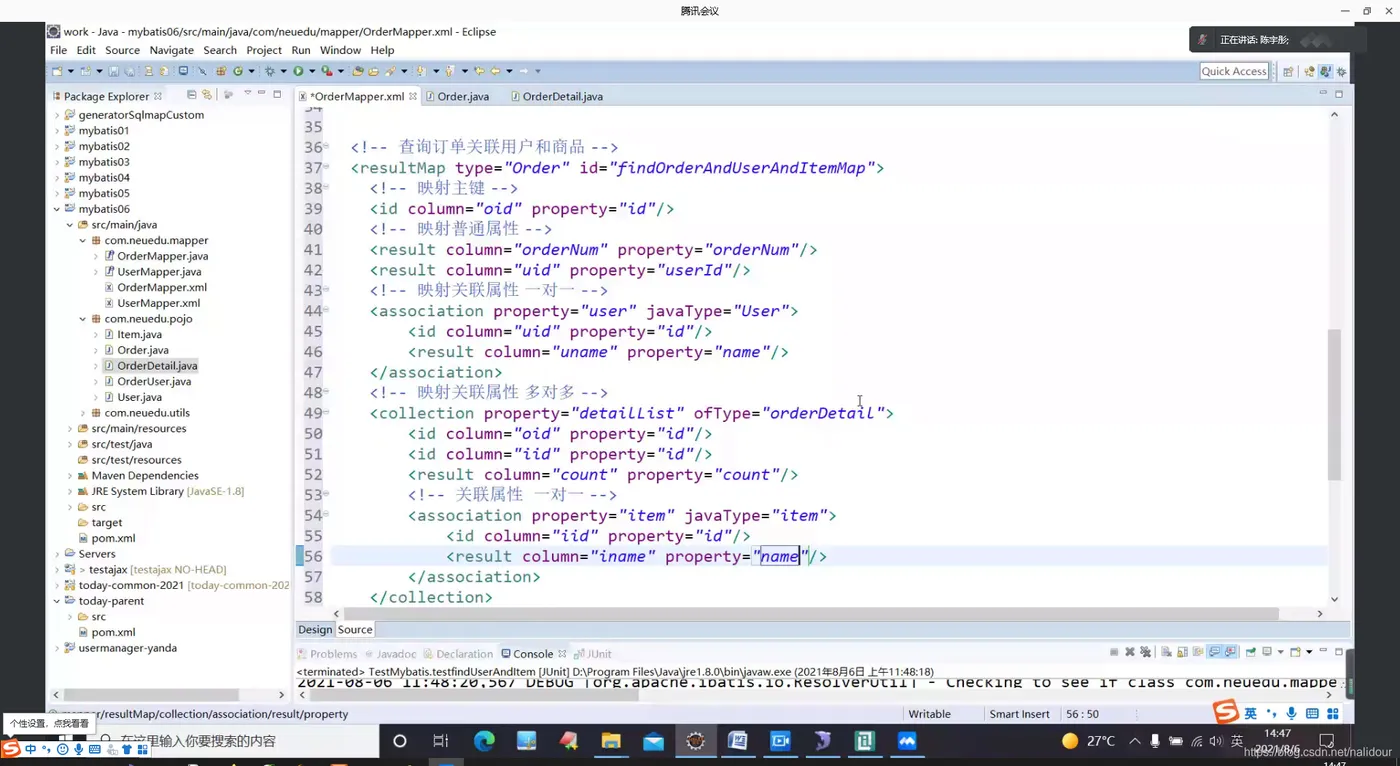Click the New Java Package toolbar icon
The height and width of the screenshot is (766, 1400).
pos(221,71)
